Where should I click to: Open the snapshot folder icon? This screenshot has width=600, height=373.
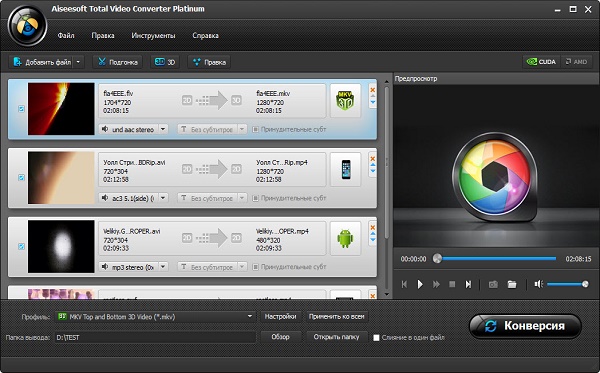point(512,284)
